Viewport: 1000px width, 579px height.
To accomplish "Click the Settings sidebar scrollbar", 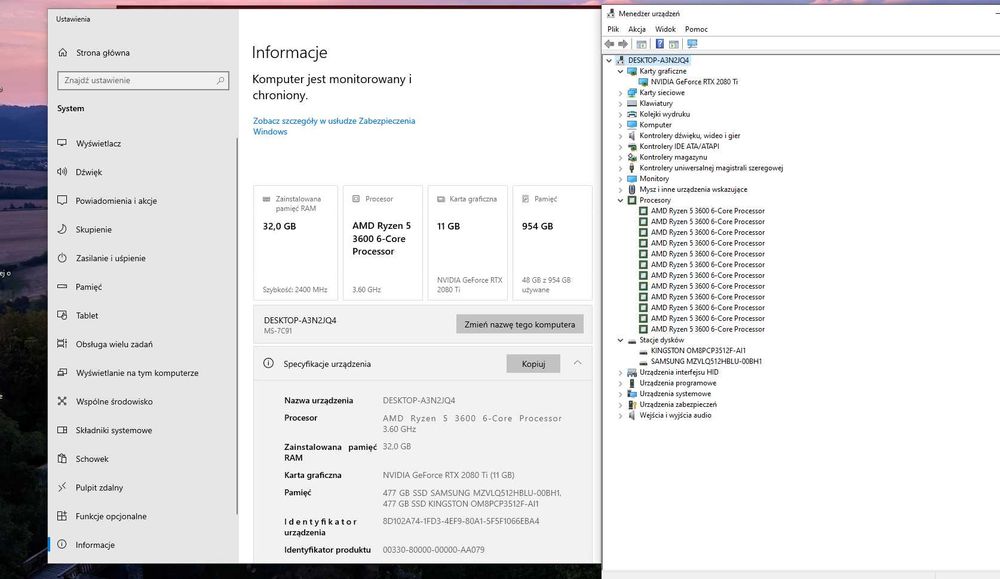I will tap(237, 325).
